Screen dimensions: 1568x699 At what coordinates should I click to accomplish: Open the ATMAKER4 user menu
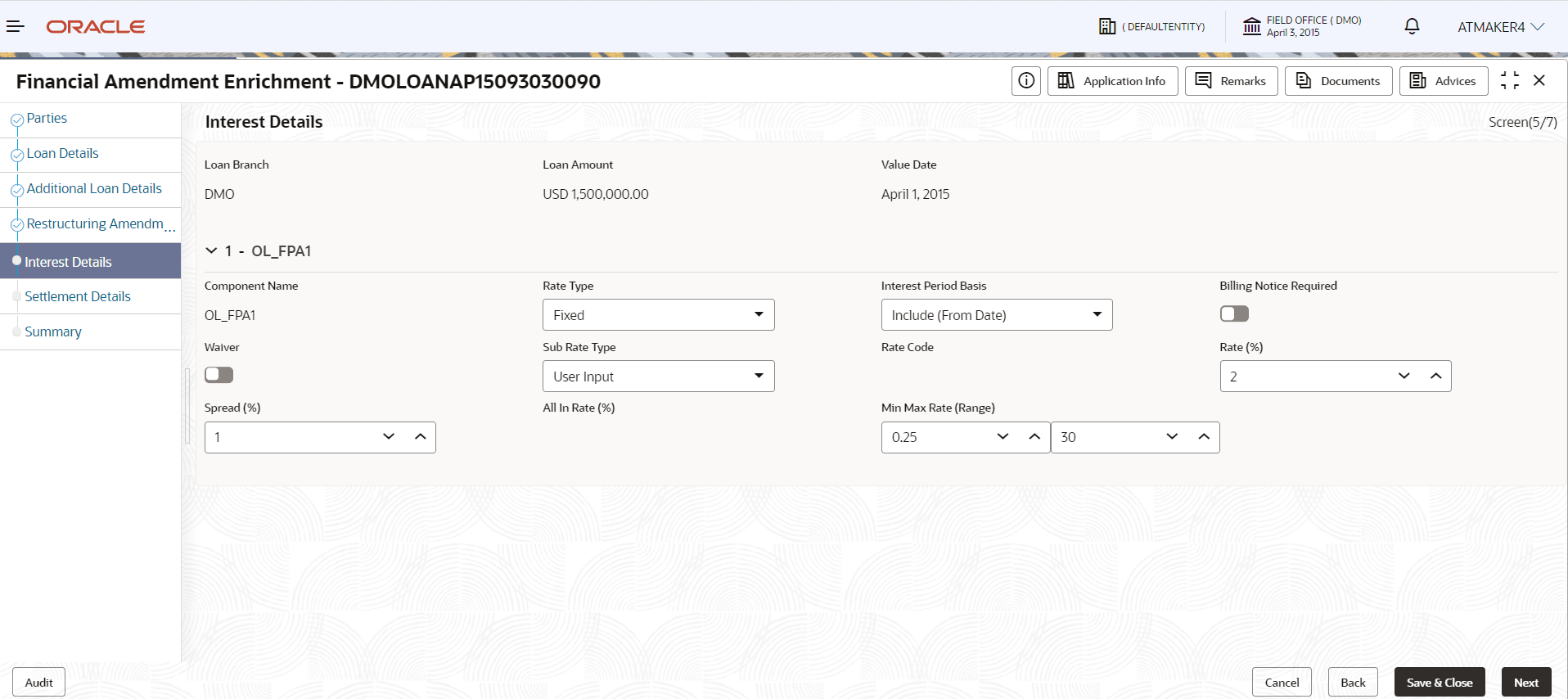(1501, 27)
